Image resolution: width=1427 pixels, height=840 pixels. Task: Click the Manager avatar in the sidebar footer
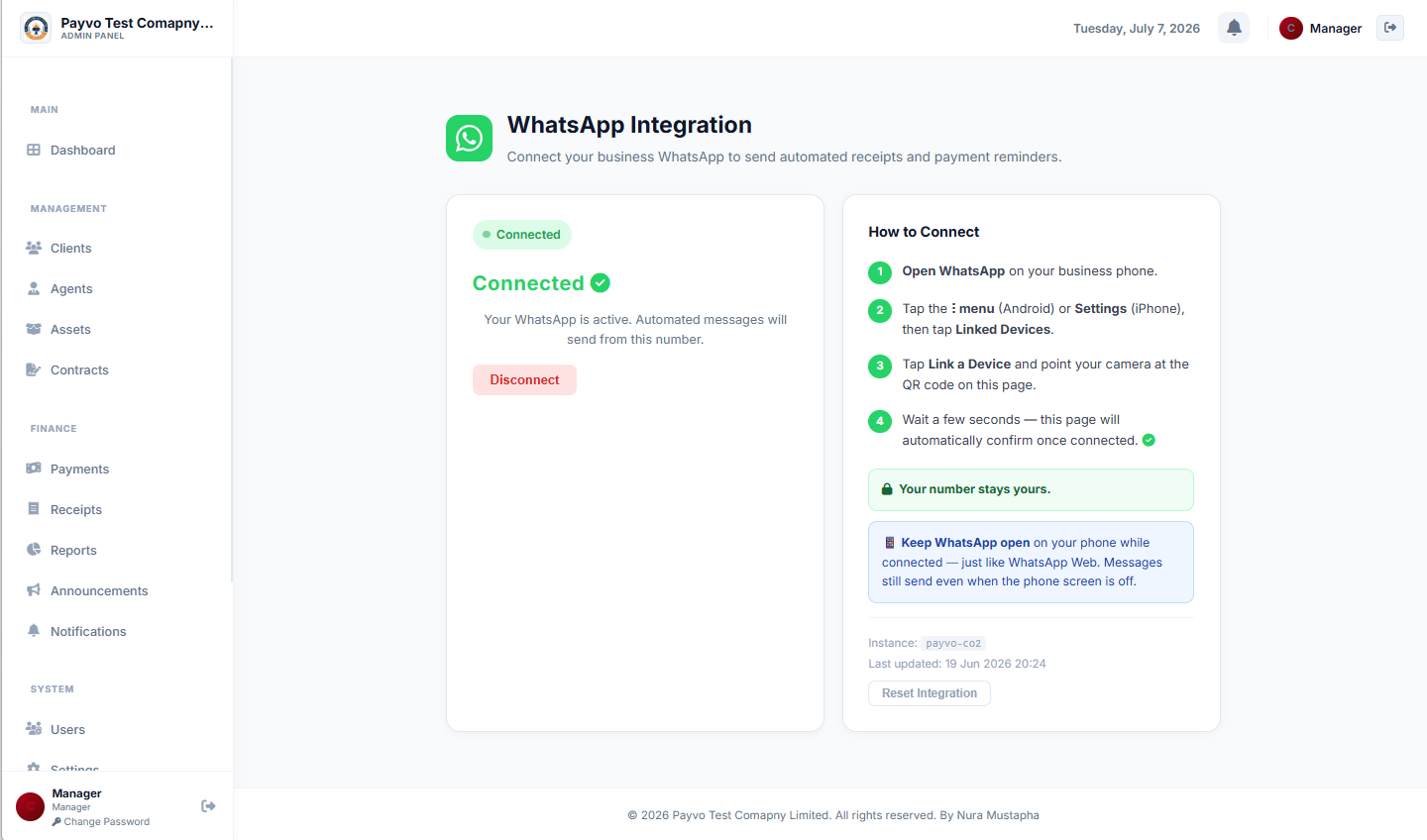pos(30,806)
